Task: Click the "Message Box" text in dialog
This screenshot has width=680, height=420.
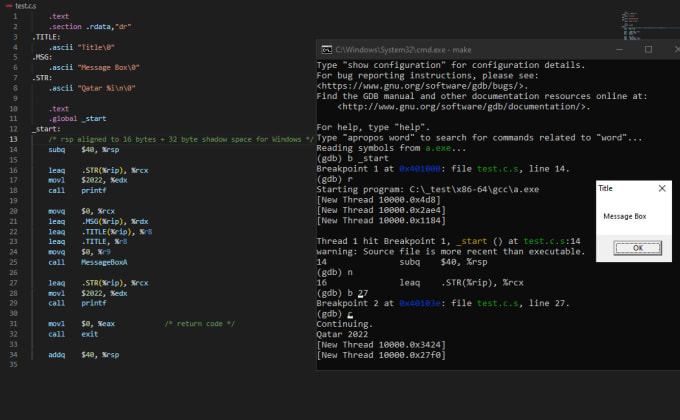Action: pyautogui.click(x=624, y=216)
